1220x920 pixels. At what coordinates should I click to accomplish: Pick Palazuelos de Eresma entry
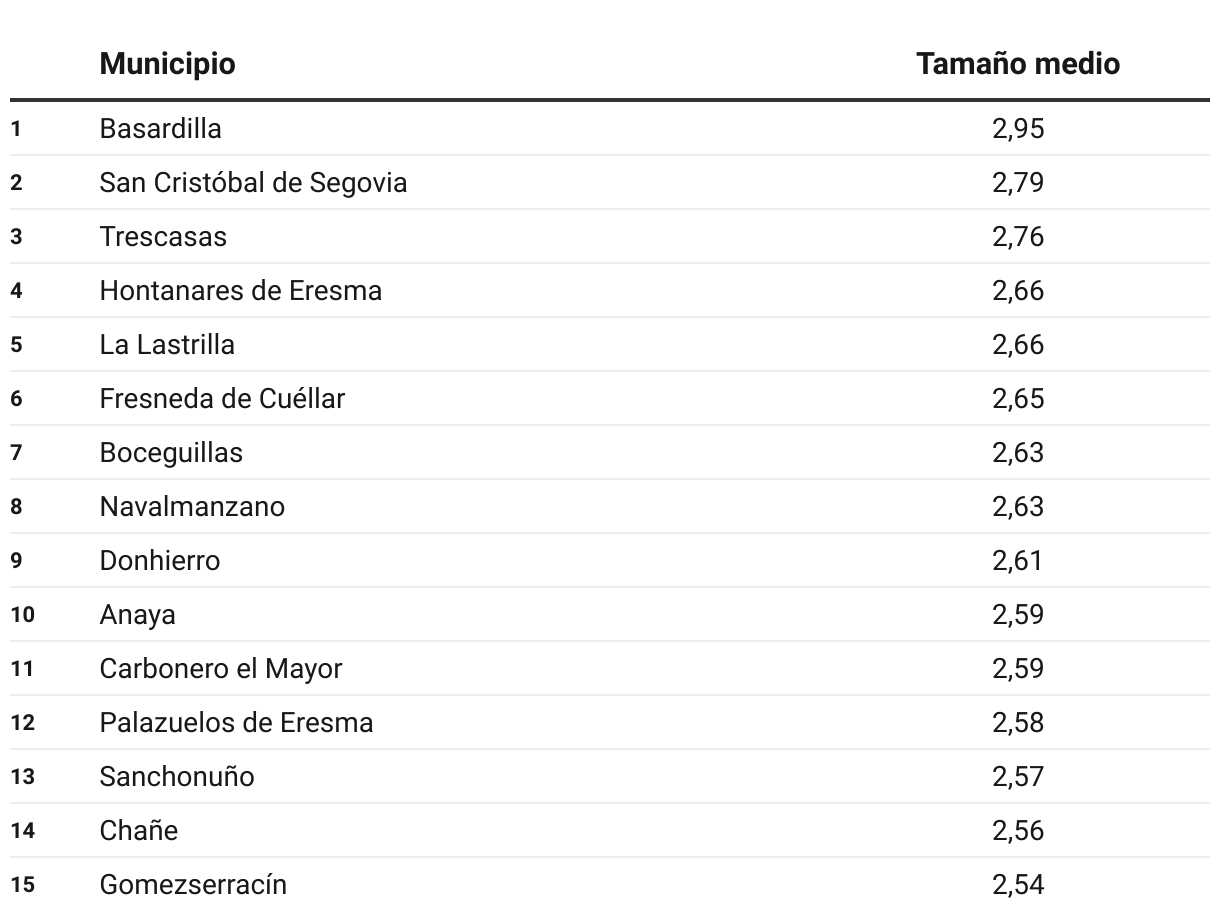click(x=236, y=723)
